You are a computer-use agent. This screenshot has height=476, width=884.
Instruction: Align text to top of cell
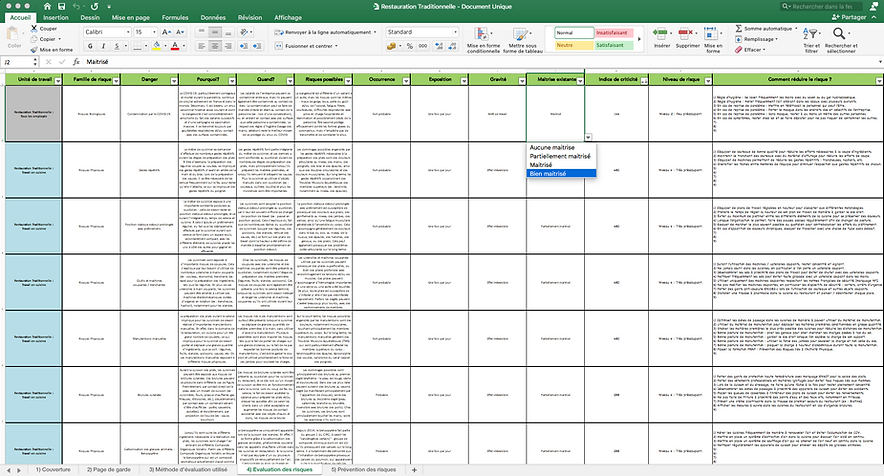coord(201,32)
